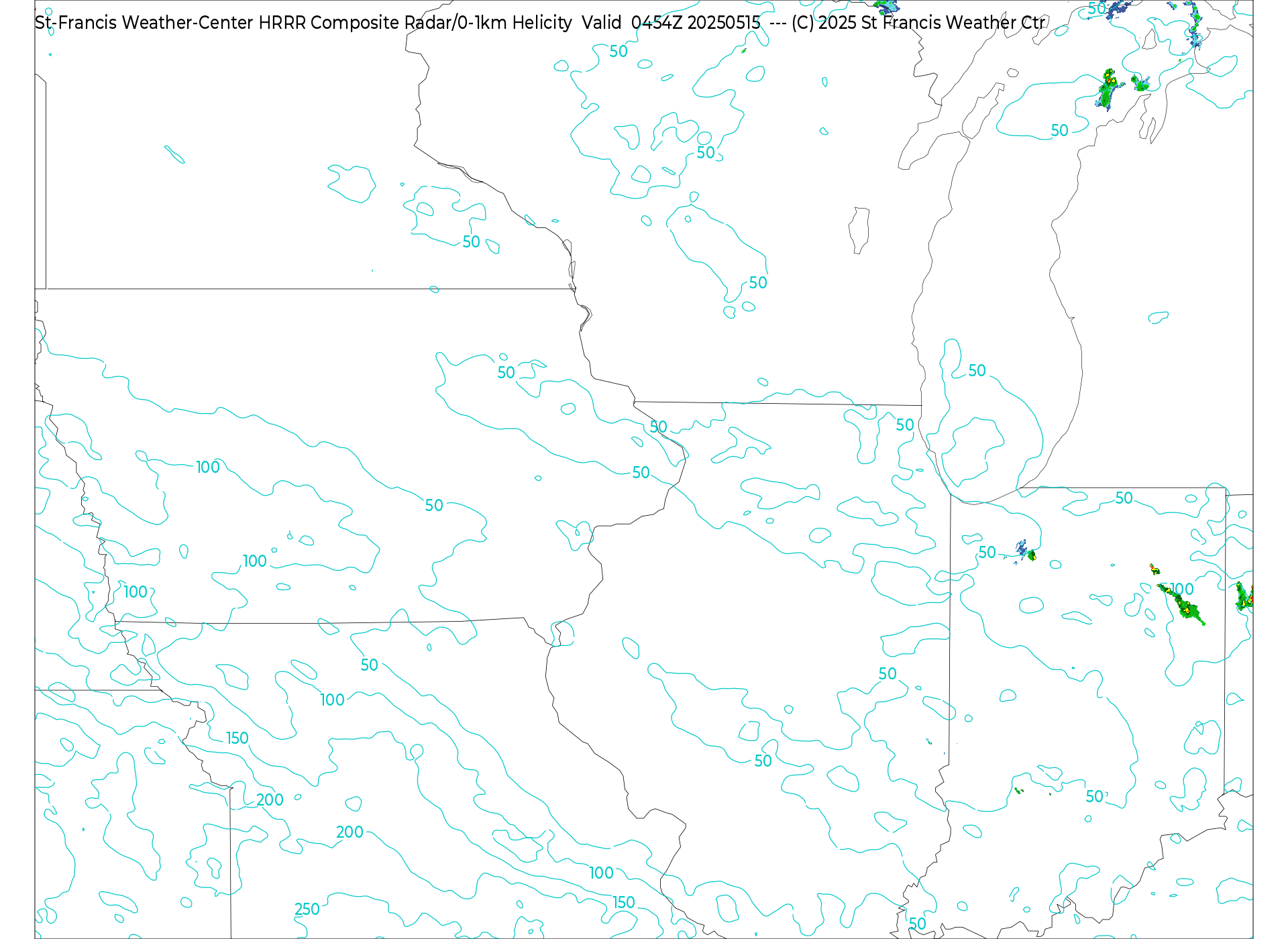Image resolution: width=1288 pixels, height=939 pixels.
Task: Click the "HRRR Composite Radar/0-1km Helicity" title text
Action: pos(415,23)
